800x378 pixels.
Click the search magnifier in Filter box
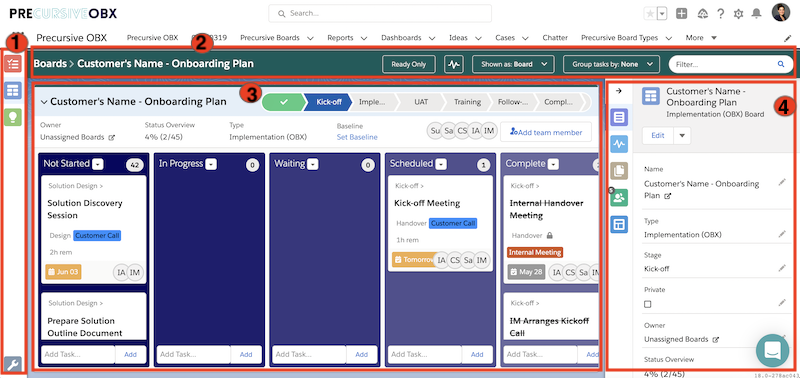(780, 64)
